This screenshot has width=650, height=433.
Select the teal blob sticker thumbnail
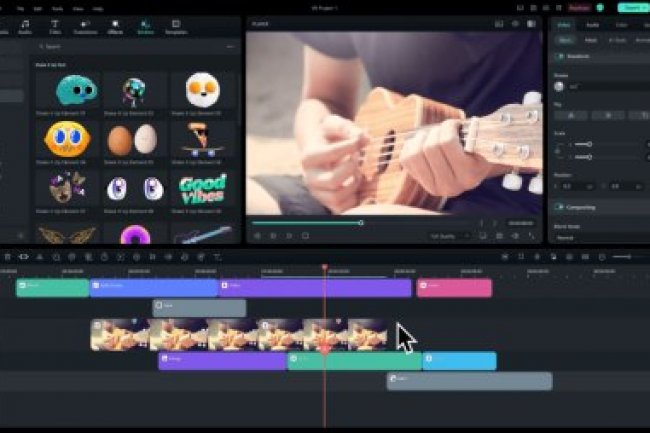tap(68, 91)
